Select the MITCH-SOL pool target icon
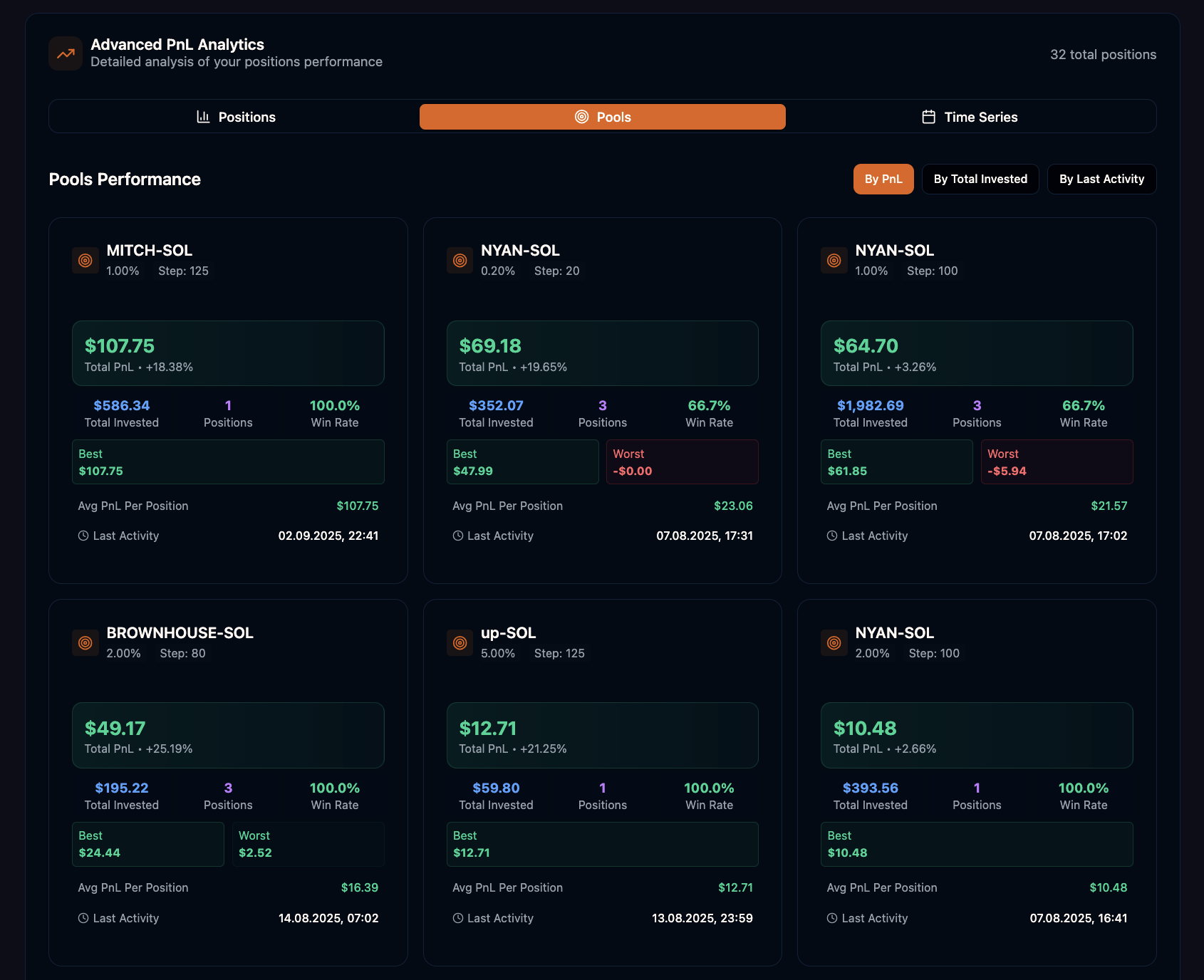The width and height of the screenshot is (1204, 980). [85, 261]
